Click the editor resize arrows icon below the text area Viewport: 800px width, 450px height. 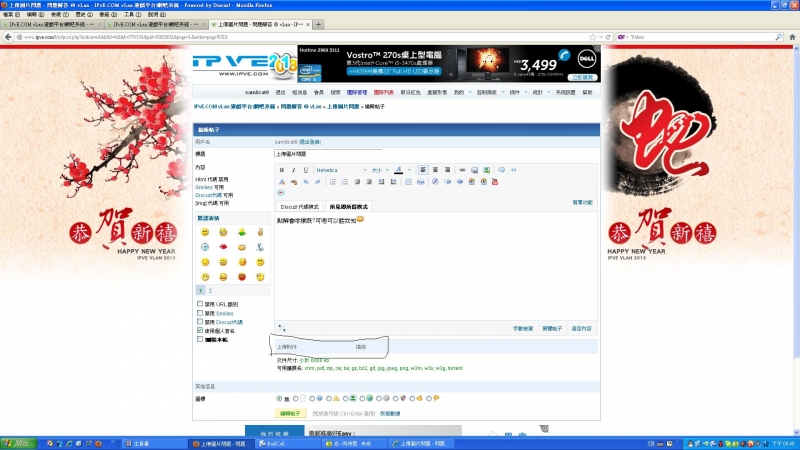282,328
